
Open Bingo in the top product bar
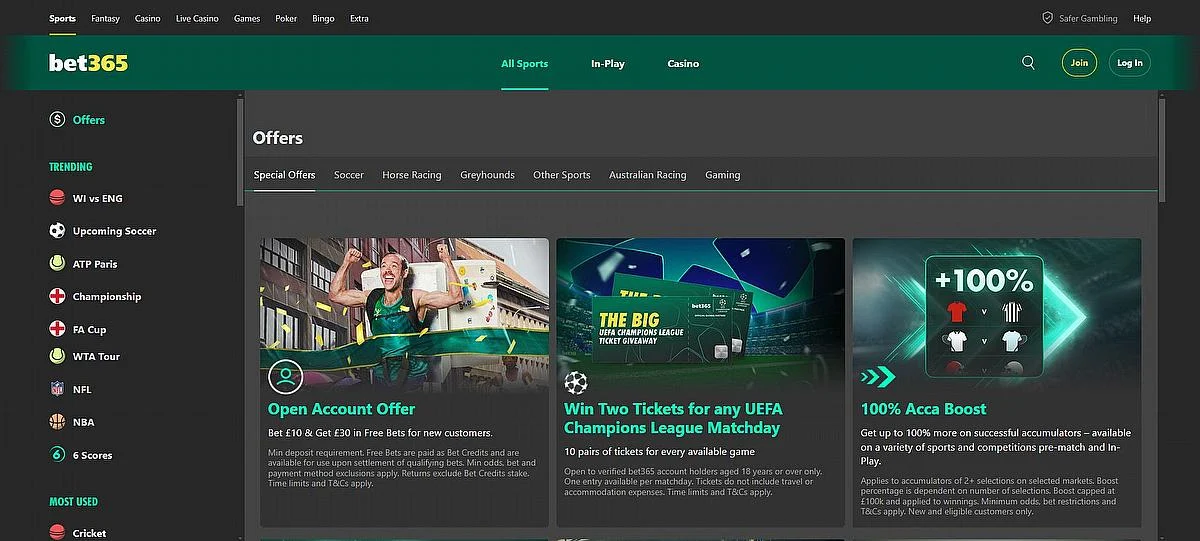click(x=323, y=18)
